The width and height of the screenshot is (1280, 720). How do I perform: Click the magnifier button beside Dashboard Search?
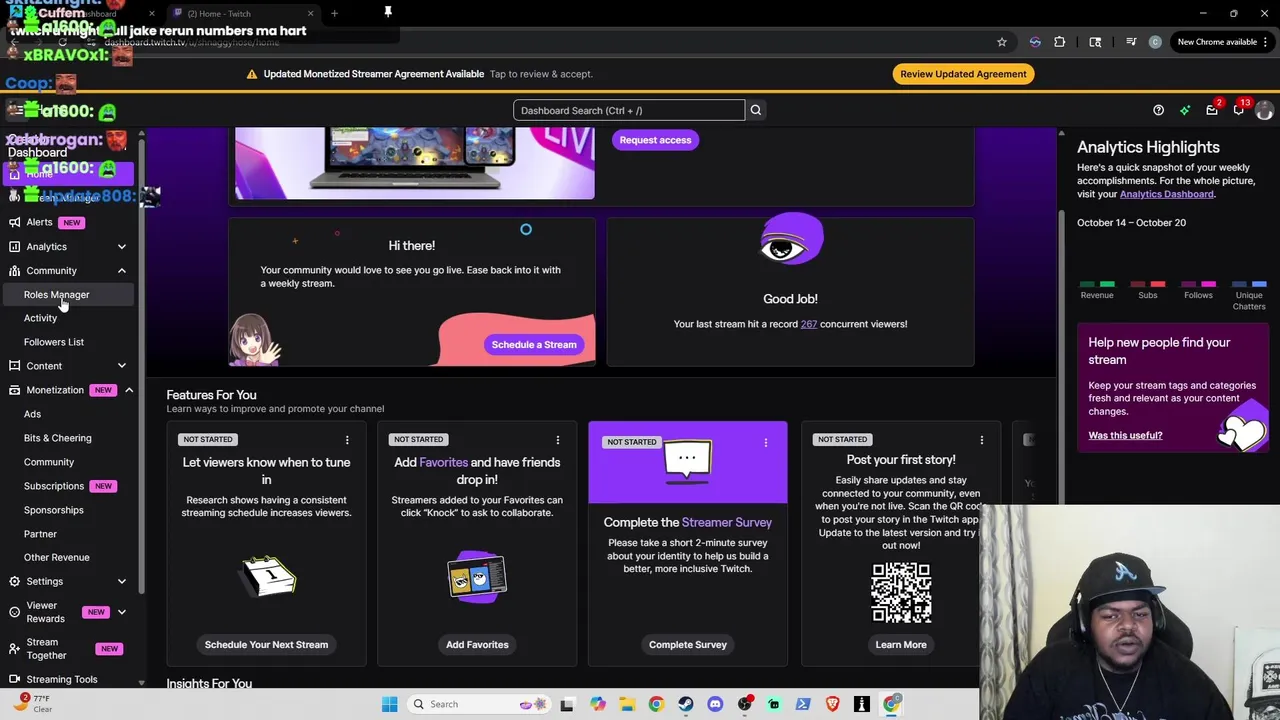[756, 110]
